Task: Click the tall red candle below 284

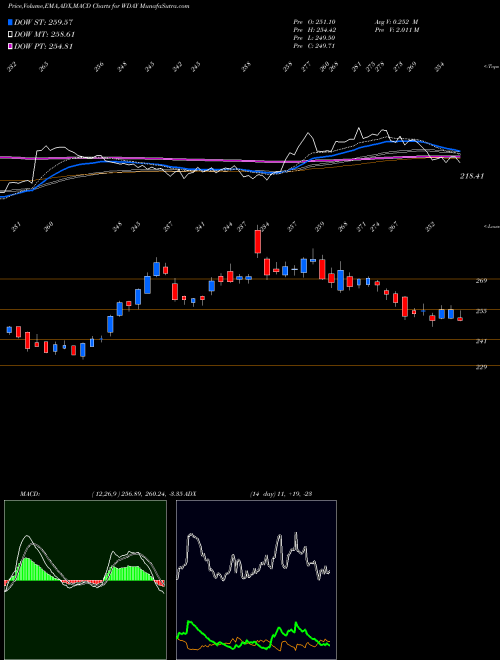Action: click(x=258, y=241)
